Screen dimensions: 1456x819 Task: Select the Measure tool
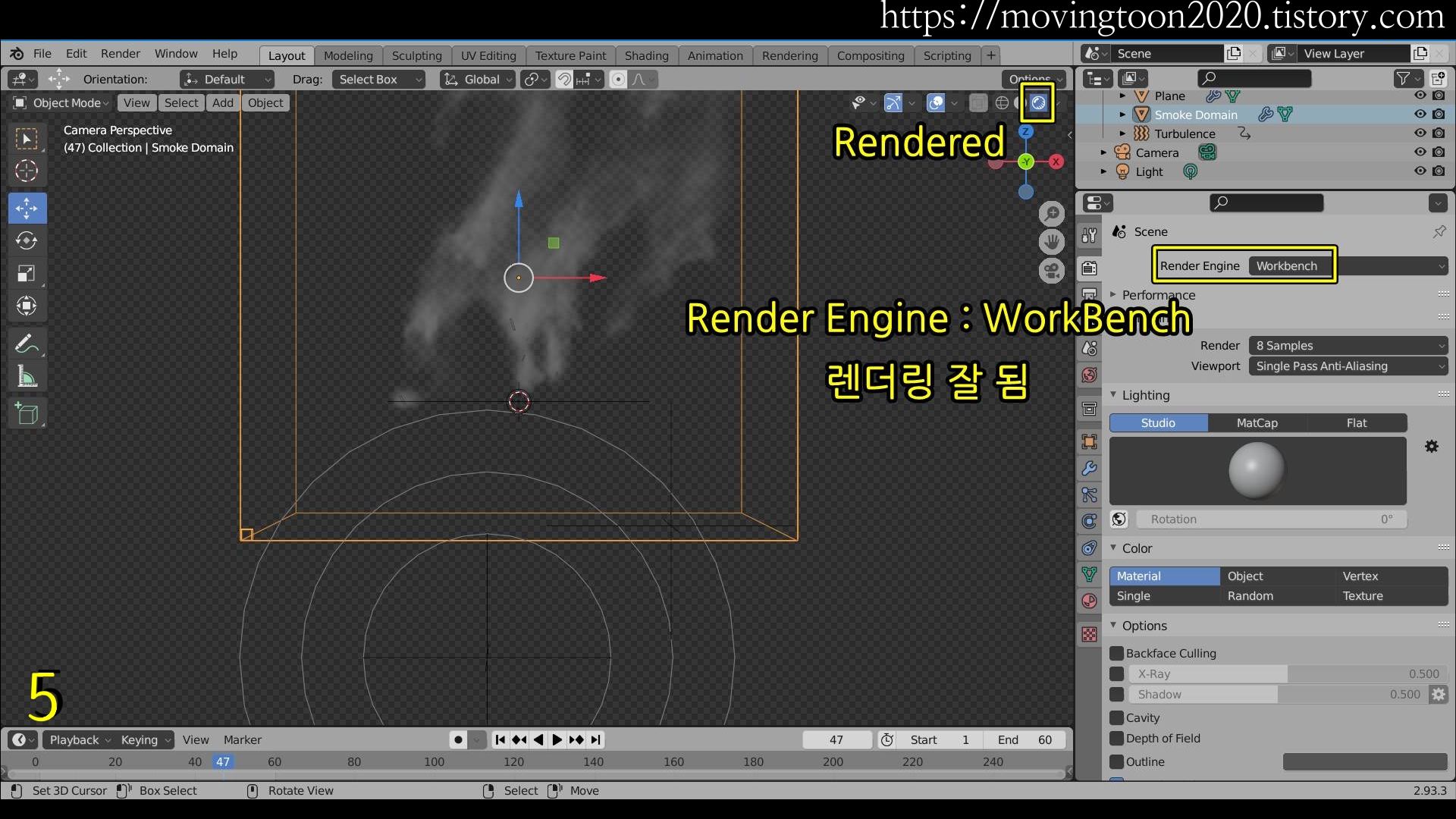click(27, 376)
